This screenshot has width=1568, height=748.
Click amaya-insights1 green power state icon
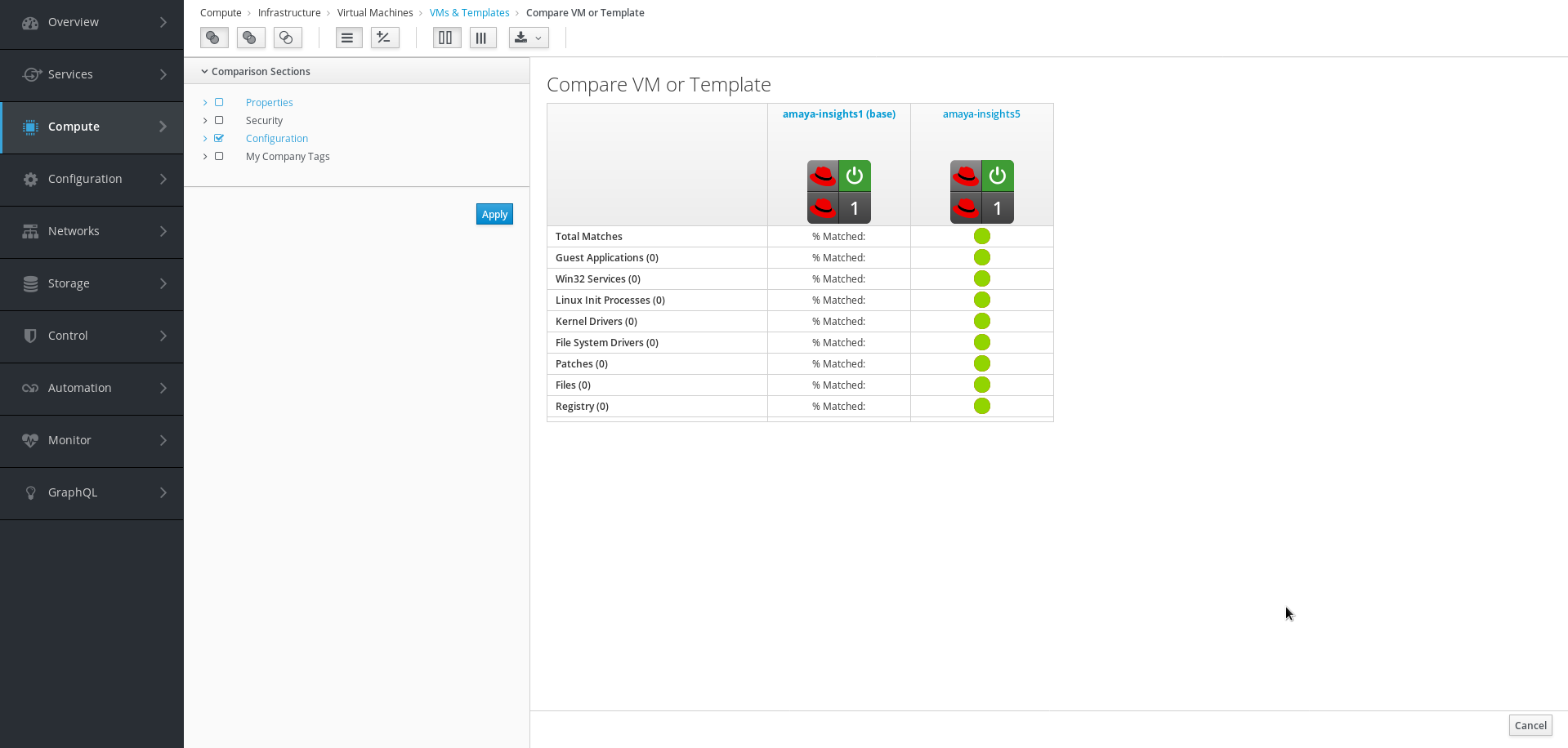(x=855, y=176)
